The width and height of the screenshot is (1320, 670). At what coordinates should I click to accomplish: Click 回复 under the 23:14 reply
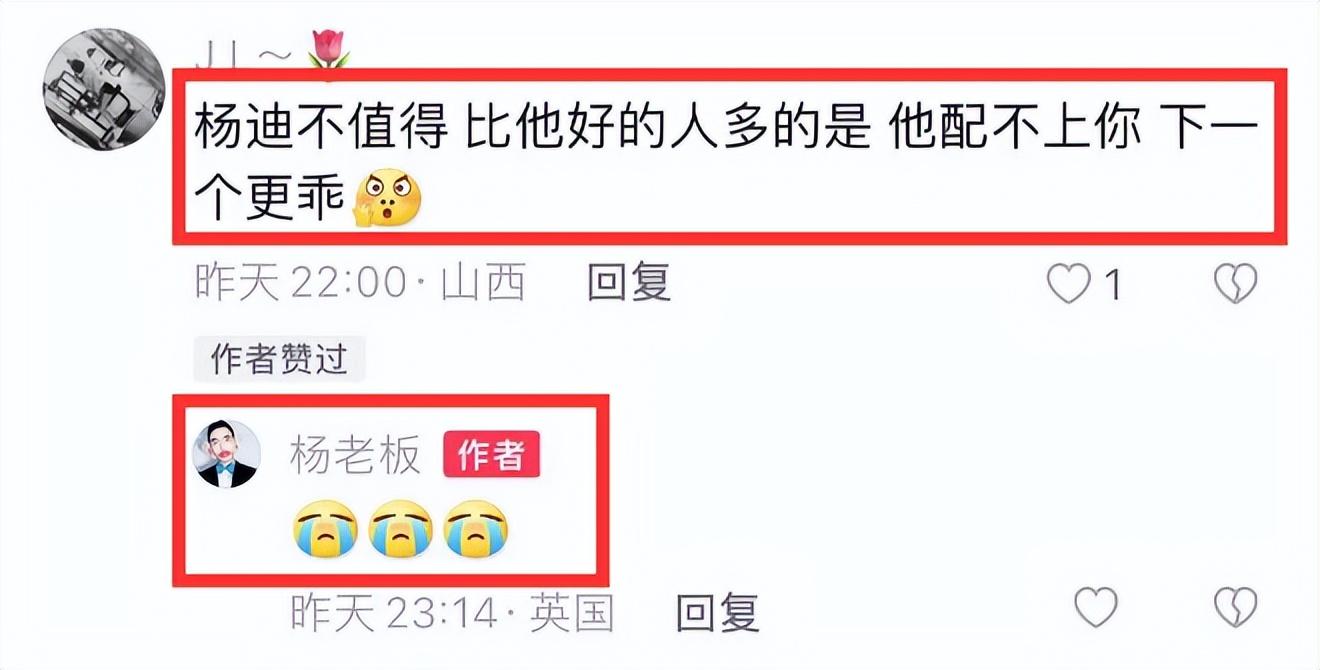(x=718, y=611)
